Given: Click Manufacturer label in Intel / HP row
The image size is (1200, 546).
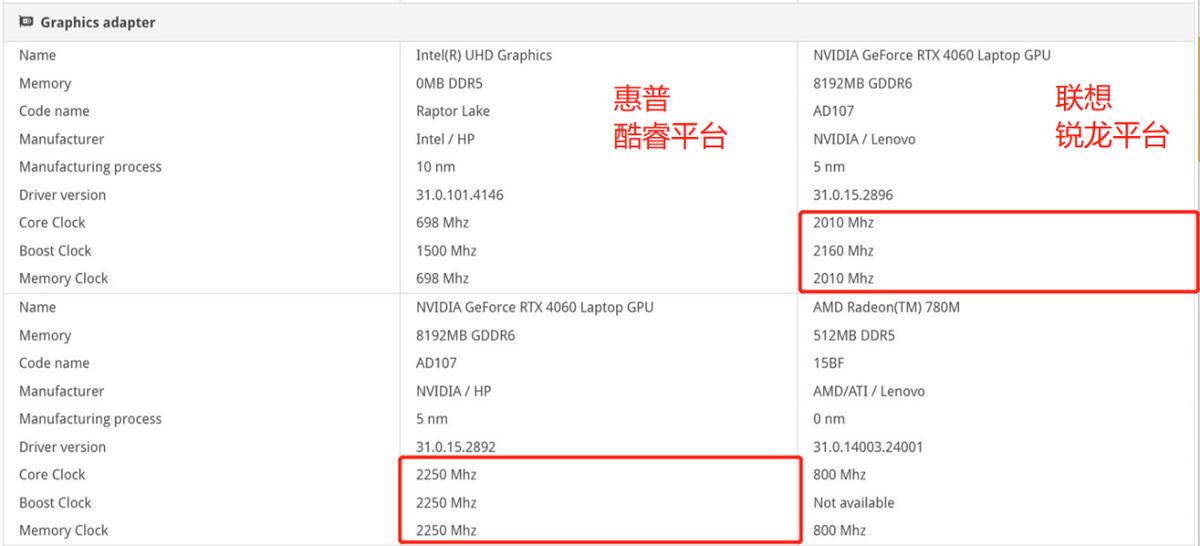Looking at the screenshot, I should [x=61, y=139].
